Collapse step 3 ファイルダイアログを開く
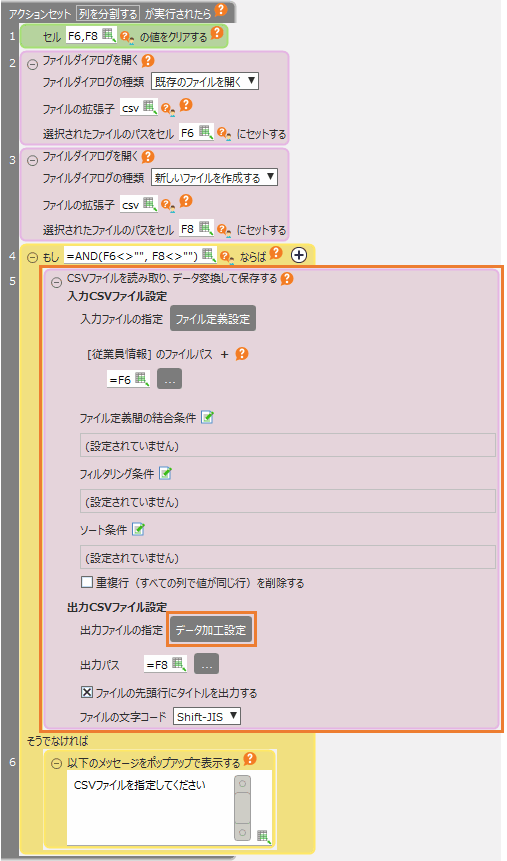The width and height of the screenshot is (507, 861). coord(32,160)
